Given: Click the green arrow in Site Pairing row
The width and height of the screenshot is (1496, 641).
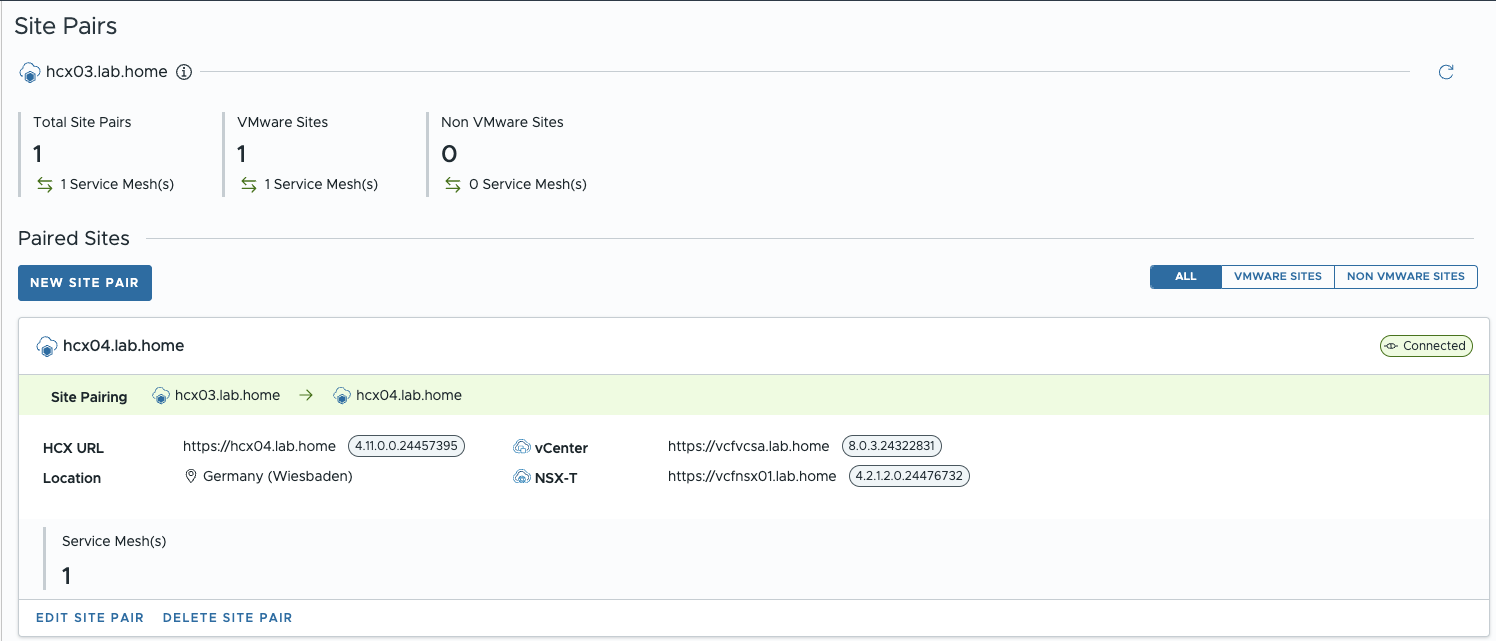Looking at the screenshot, I should pos(306,395).
